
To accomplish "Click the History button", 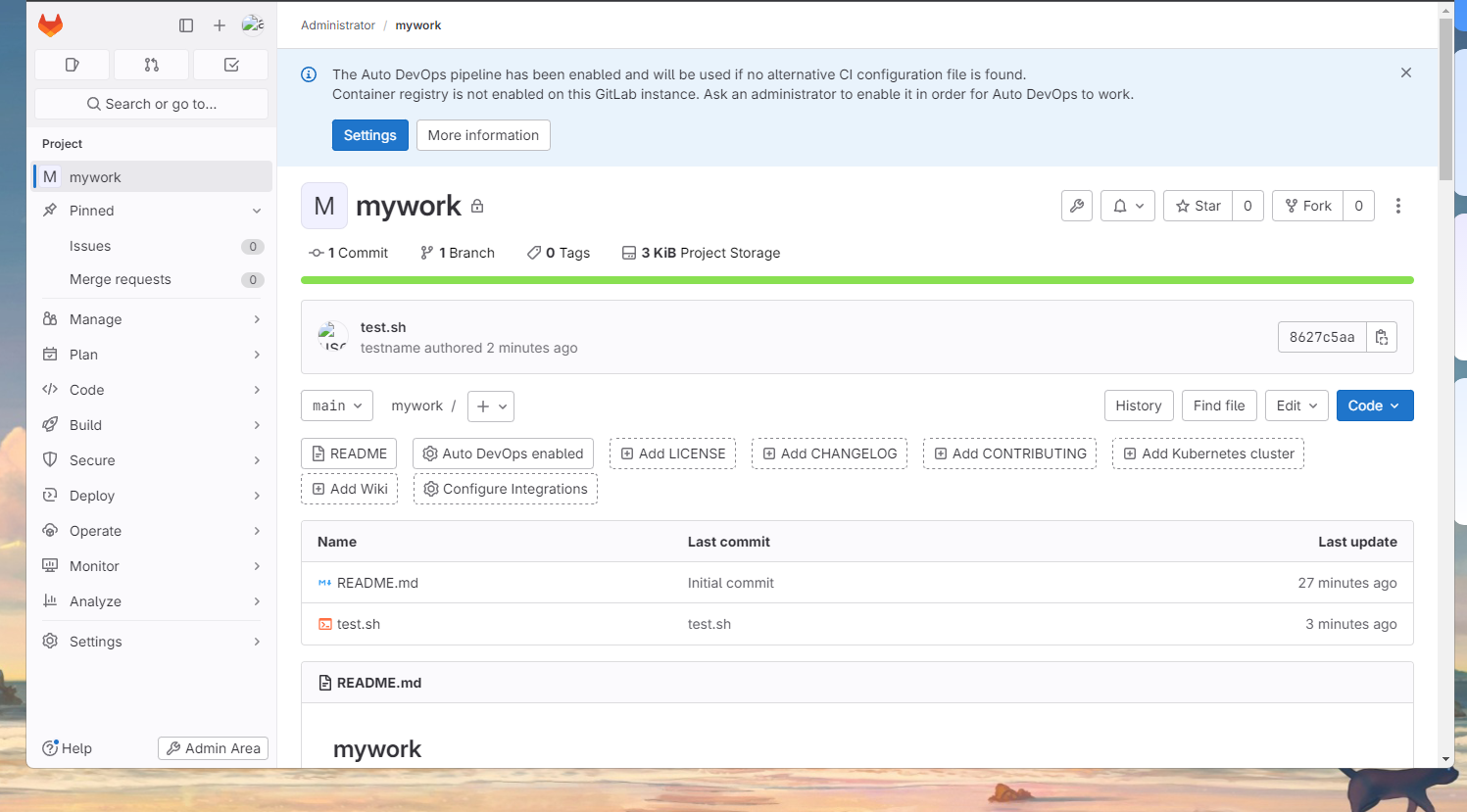I will 1139,406.
